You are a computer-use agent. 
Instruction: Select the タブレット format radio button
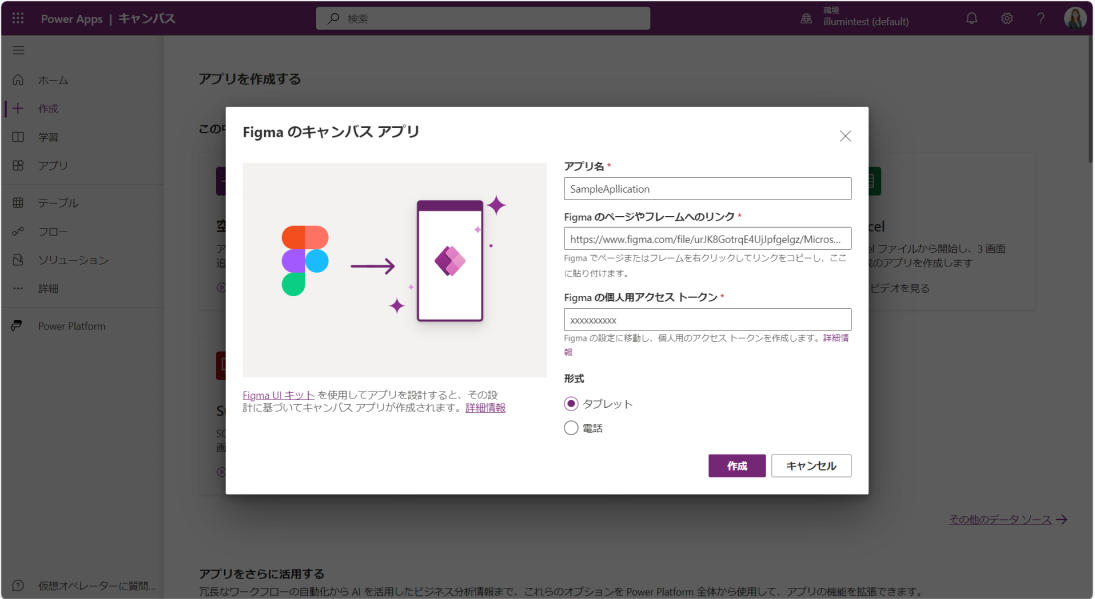571,404
